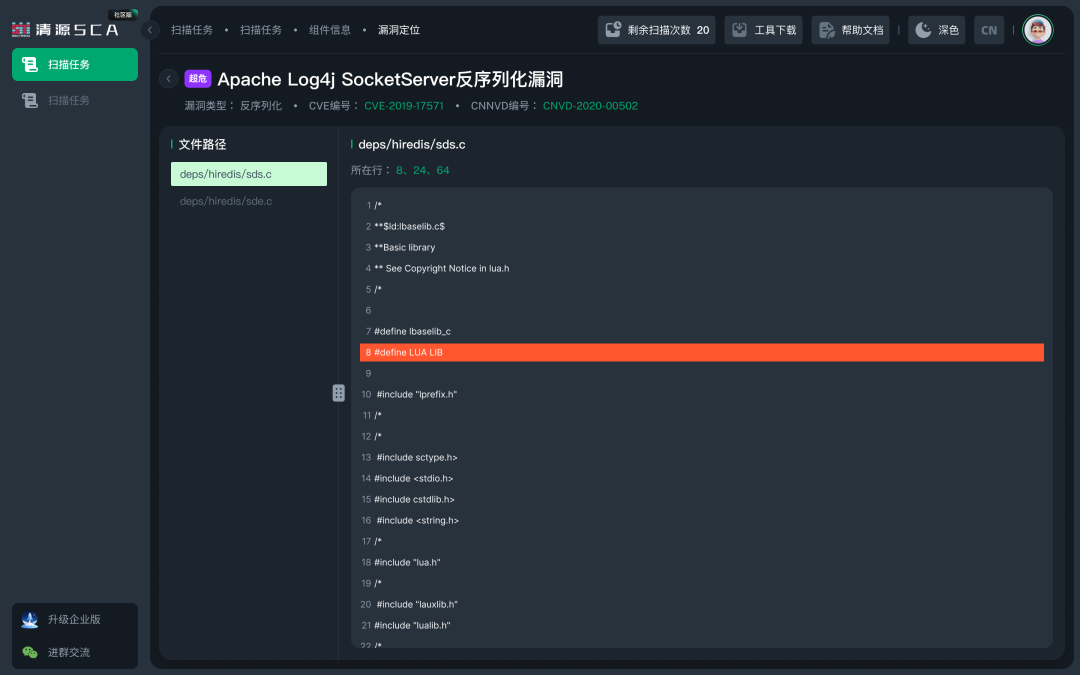This screenshot has height=675, width=1080.
Task: Click the 清源SCA logo
Action: [x=65, y=30]
